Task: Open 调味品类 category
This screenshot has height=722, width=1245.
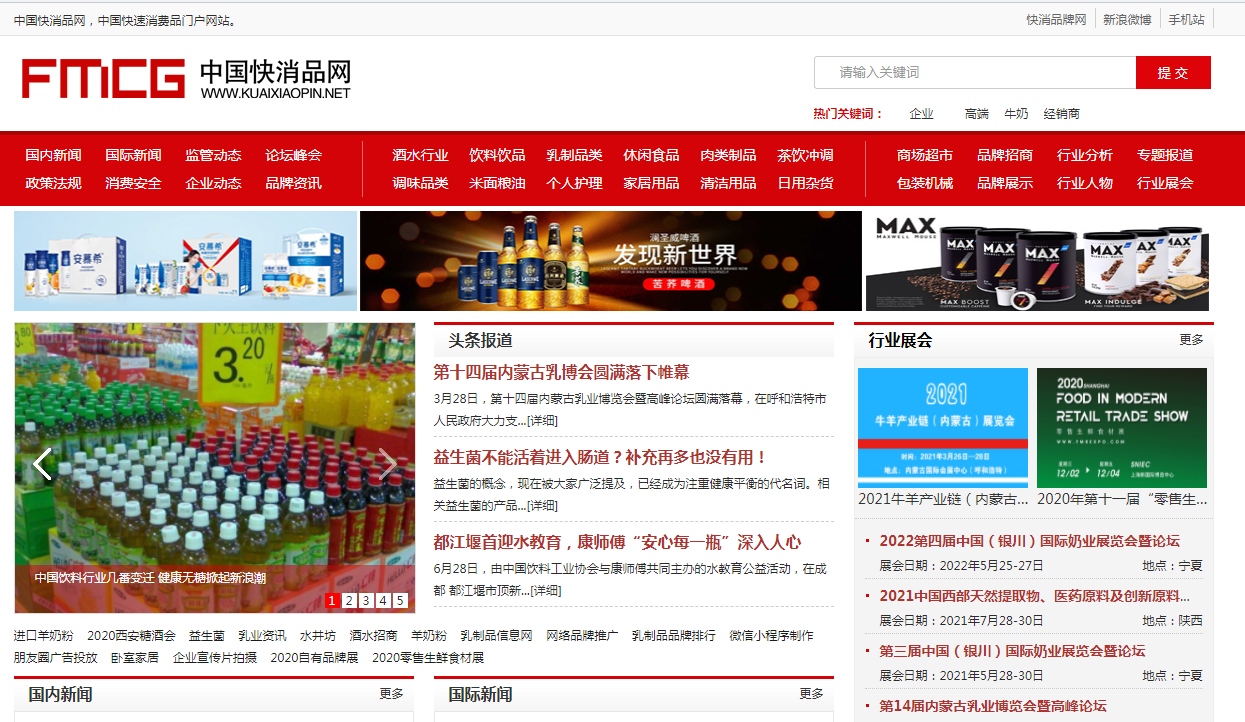Action: (420, 183)
